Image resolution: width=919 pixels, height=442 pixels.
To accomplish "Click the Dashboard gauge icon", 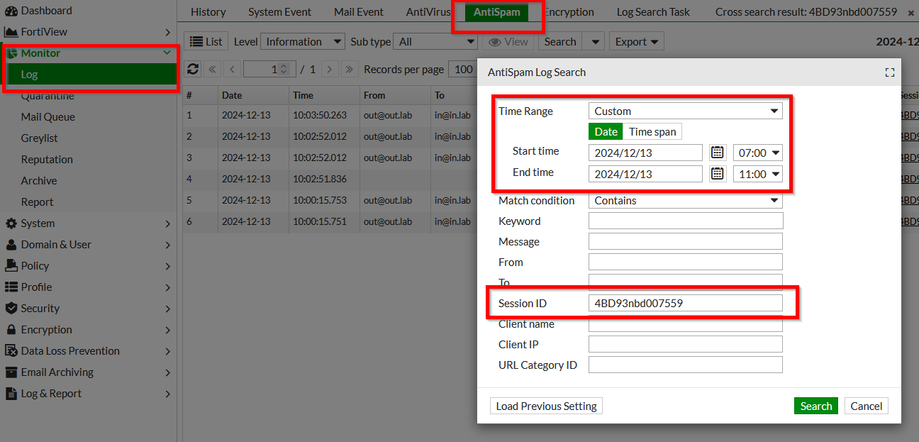I will coord(11,11).
